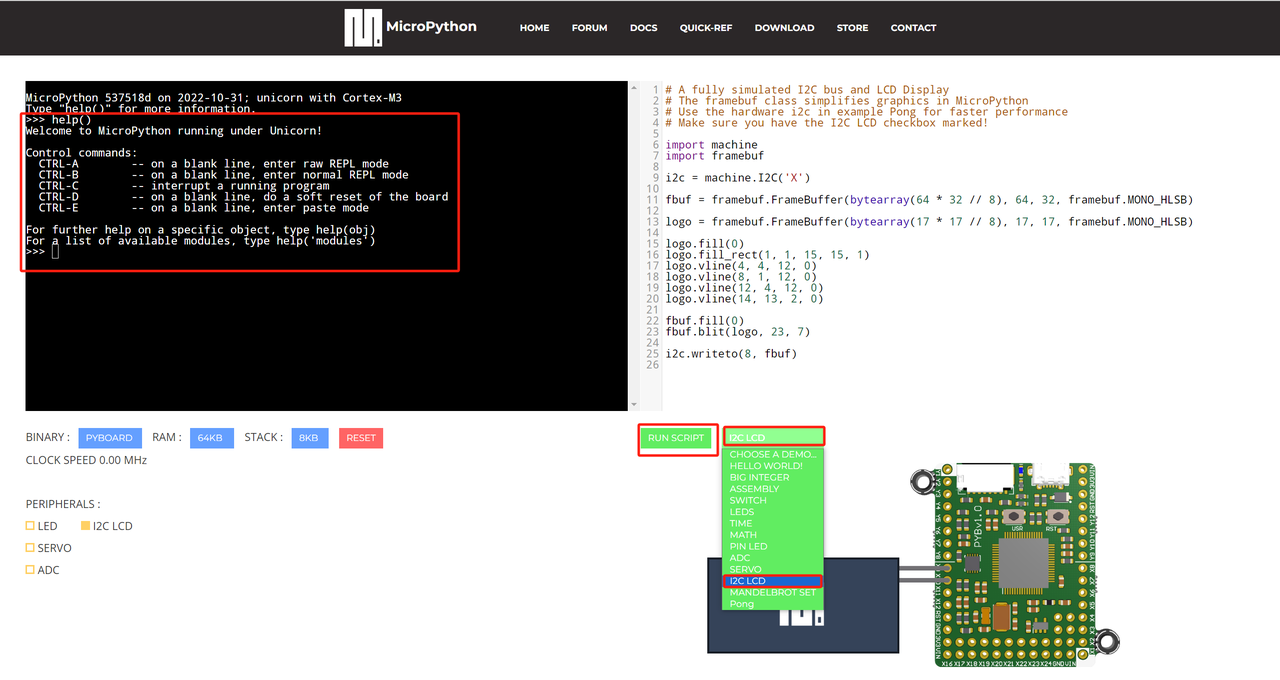1280x680 pixels.
Task: Enable the ADC peripheral checkbox
Action: tap(30, 570)
